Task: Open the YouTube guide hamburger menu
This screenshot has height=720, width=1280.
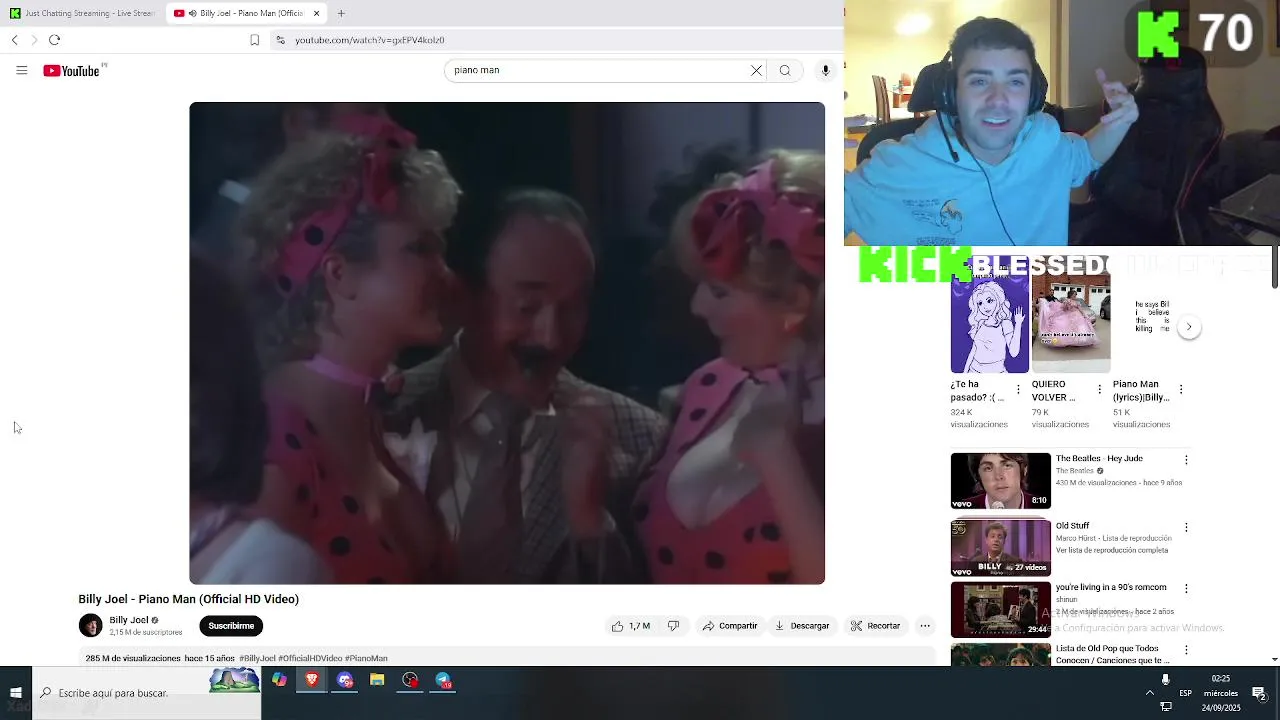Action: click(x=21, y=70)
